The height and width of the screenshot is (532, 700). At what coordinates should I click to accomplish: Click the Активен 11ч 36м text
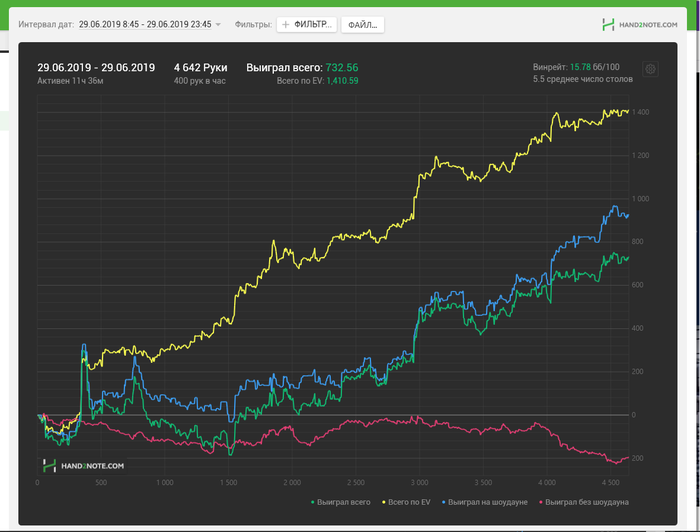coord(70,81)
